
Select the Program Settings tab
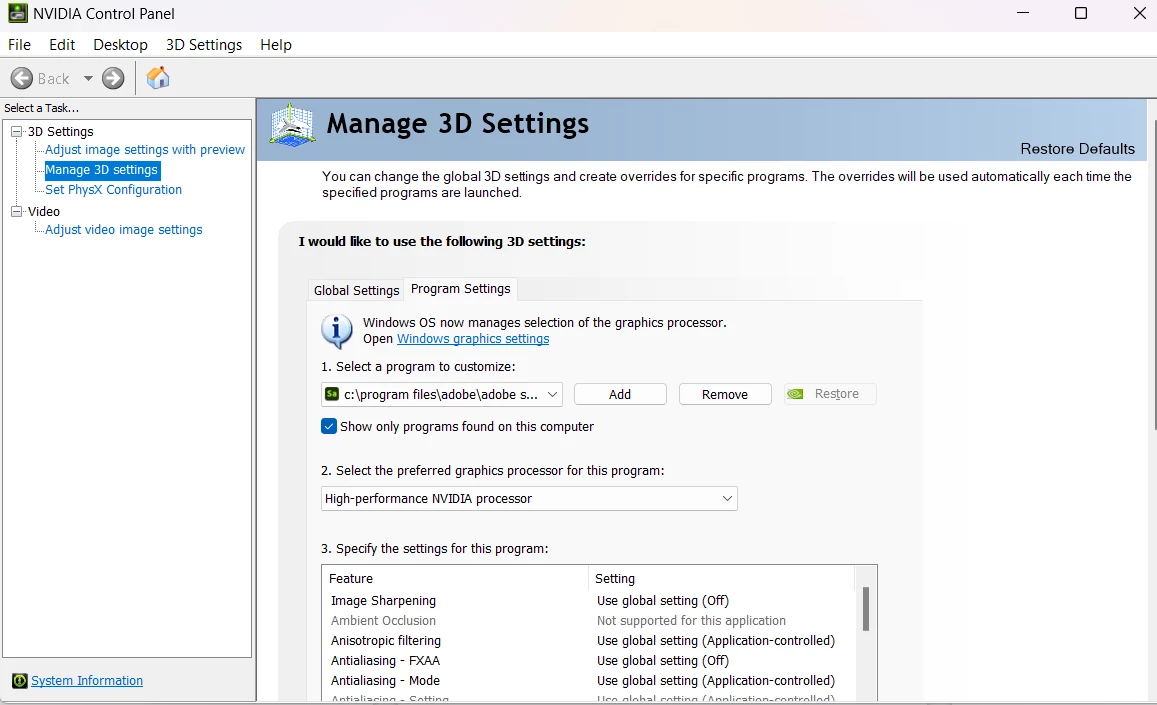(460, 289)
